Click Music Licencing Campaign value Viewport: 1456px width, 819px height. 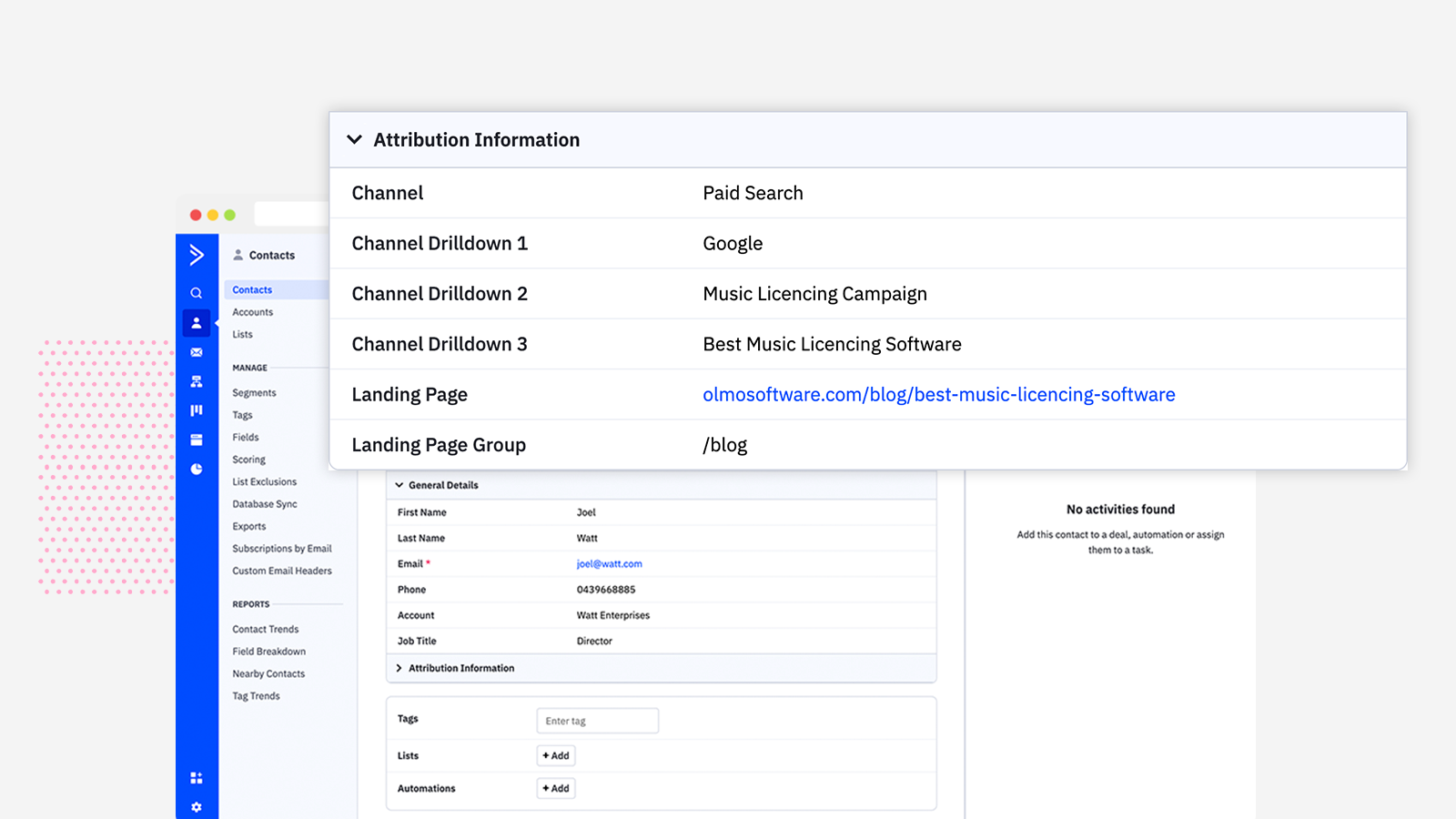pos(814,294)
